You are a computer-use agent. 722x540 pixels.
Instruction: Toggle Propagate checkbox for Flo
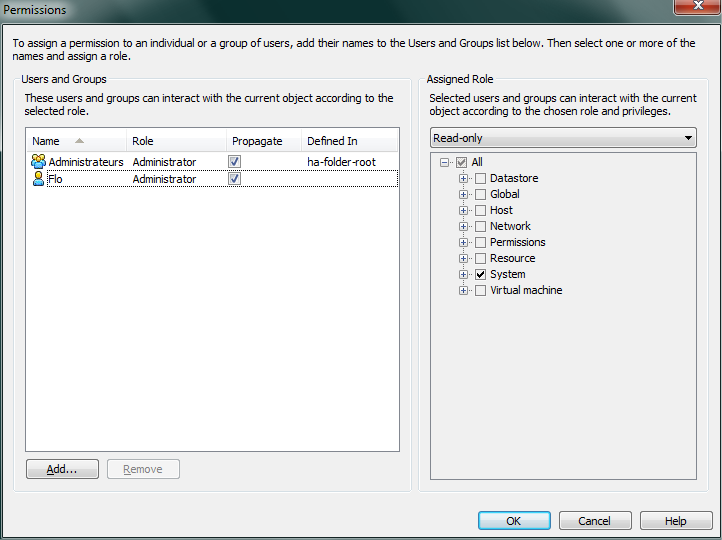tap(234, 179)
